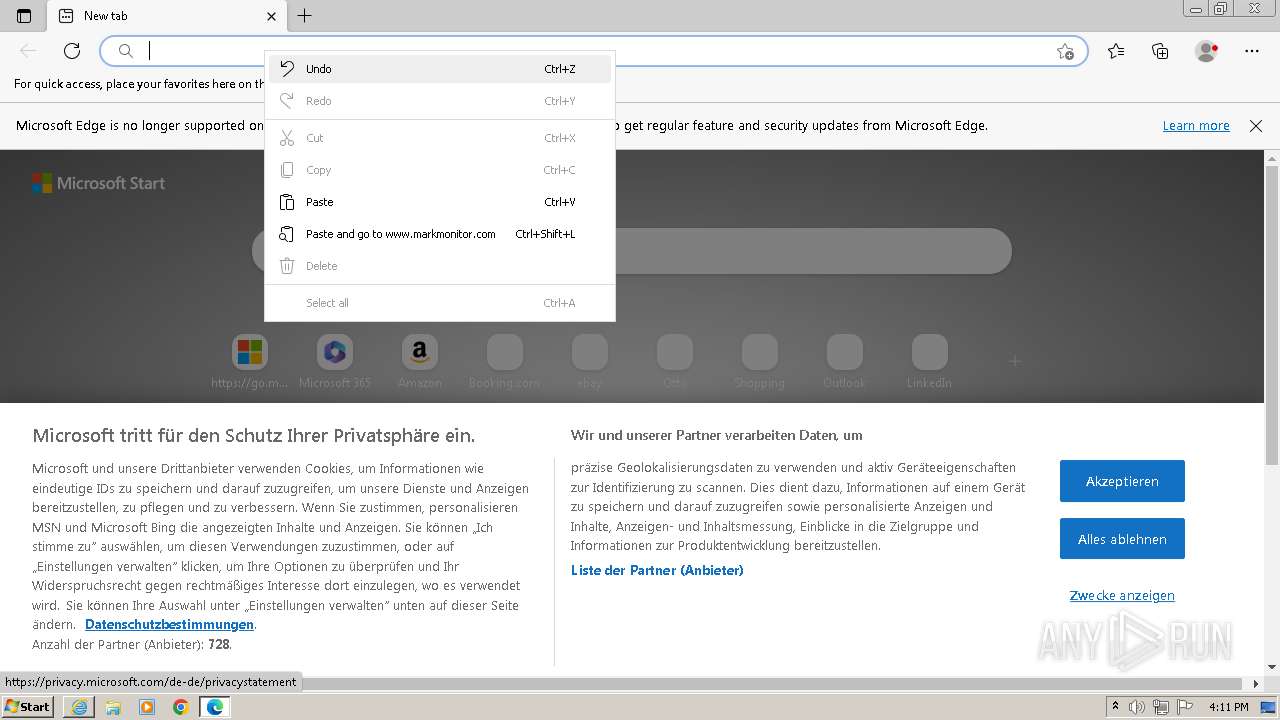1280x720 pixels.
Task: Open Settings and more ellipsis menu
Action: 1252,51
